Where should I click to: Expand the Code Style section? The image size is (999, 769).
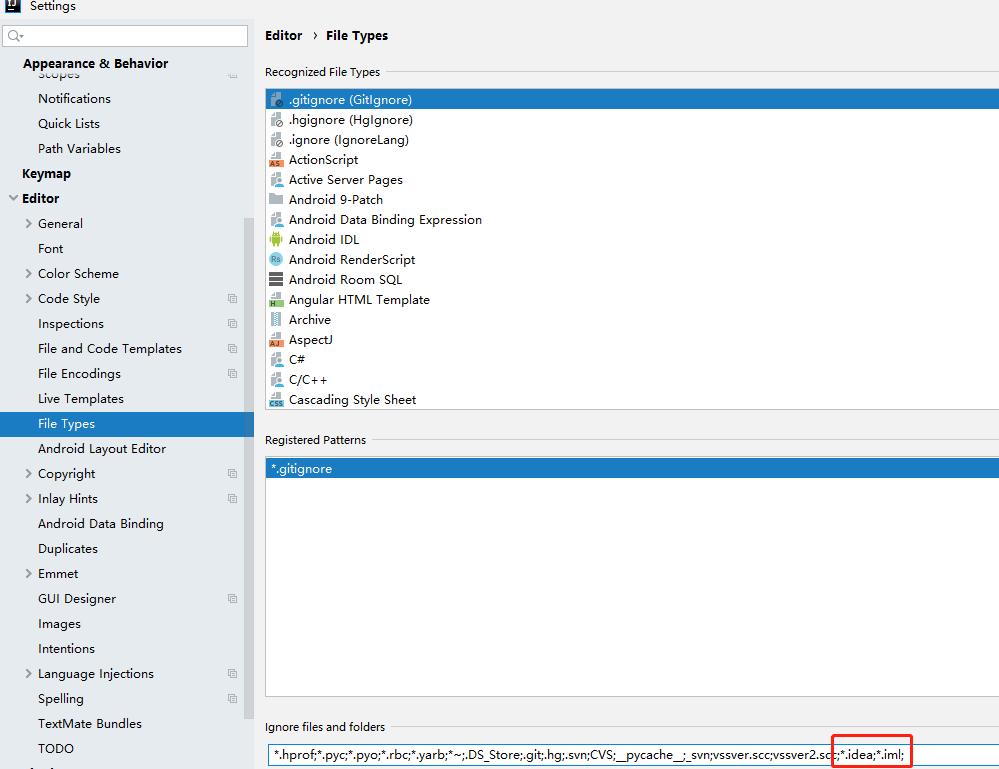(29, 298)
